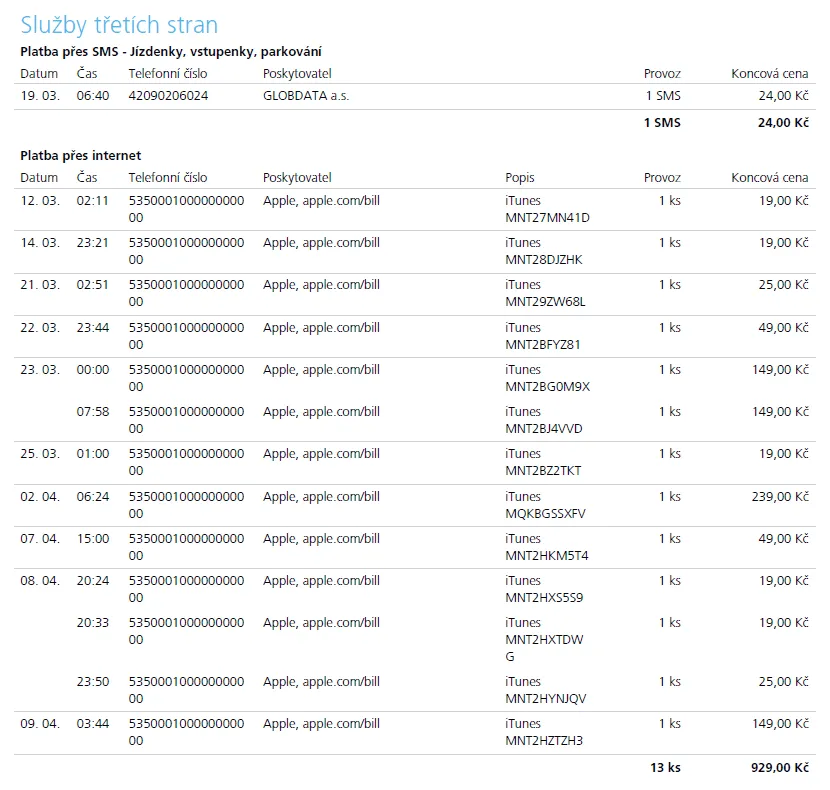Click the iTunes code MNT27MN41D
830x790 pixels.
(547, 218)
